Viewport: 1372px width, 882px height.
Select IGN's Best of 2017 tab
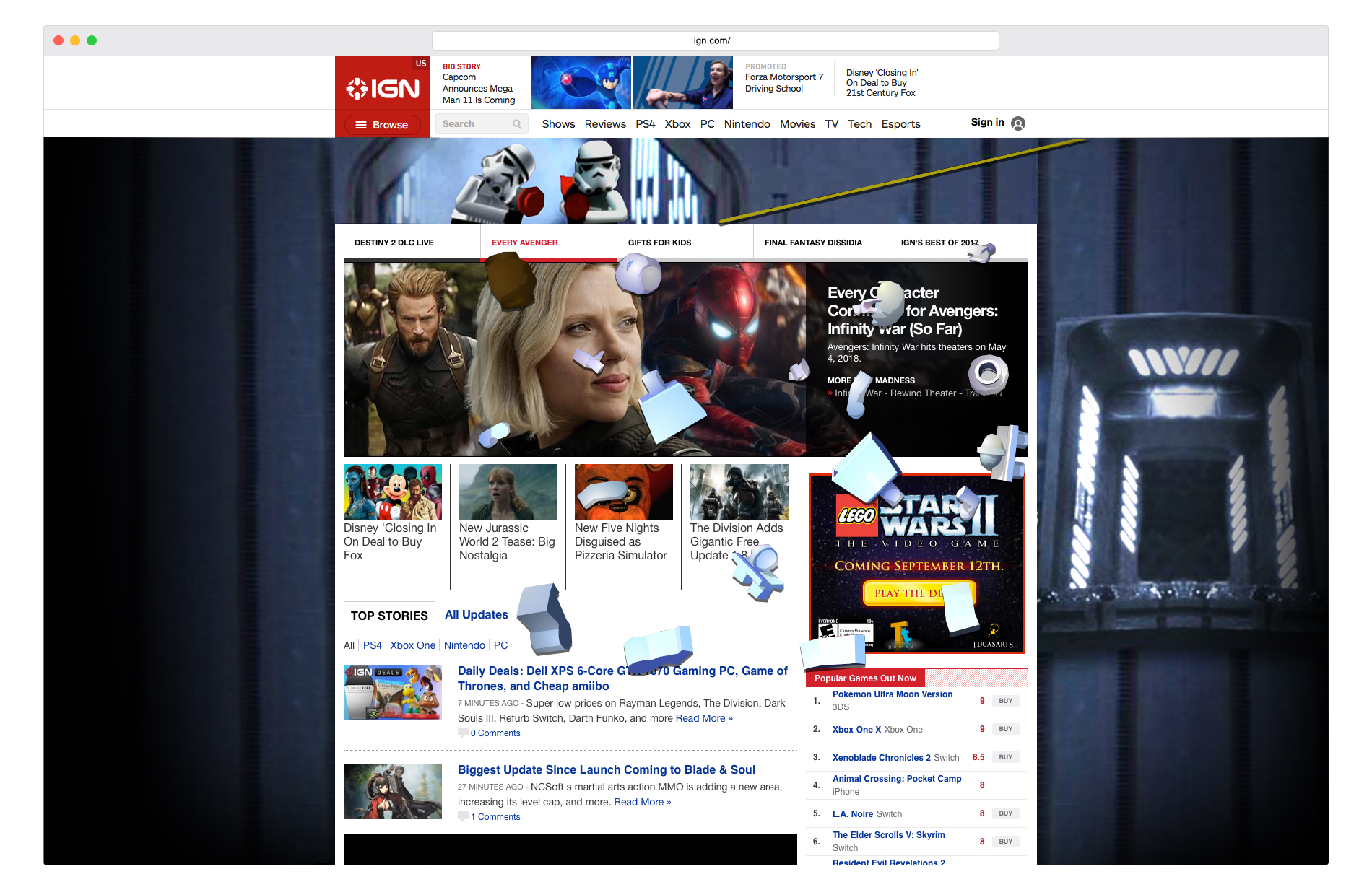tap(939, 243)
